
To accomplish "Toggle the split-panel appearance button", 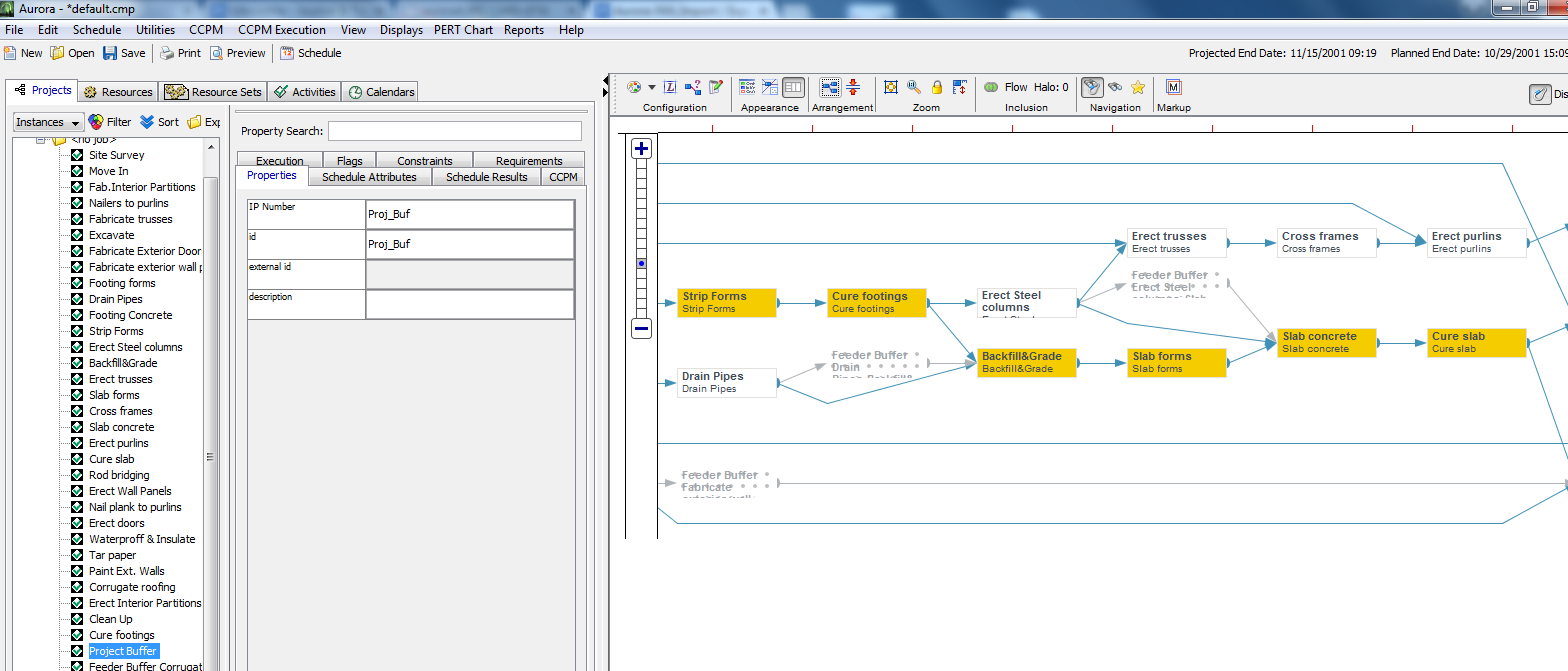I will (793, 88).
